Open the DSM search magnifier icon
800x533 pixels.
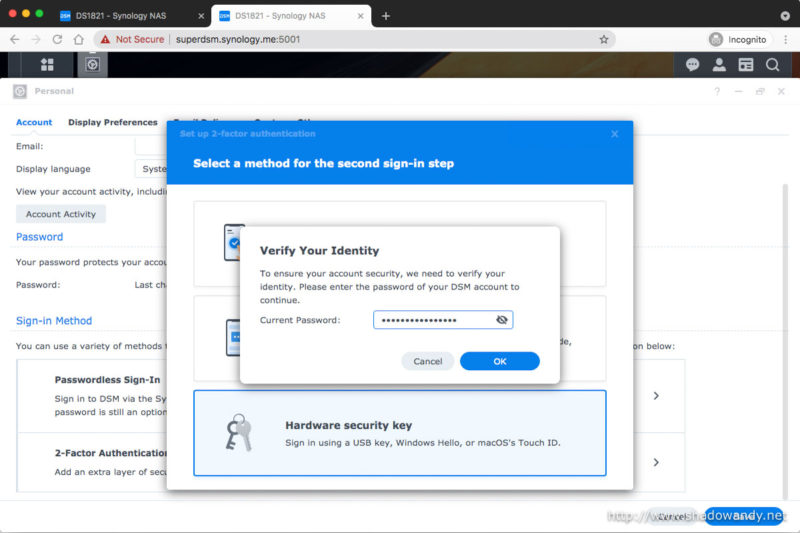coord(772,65)
